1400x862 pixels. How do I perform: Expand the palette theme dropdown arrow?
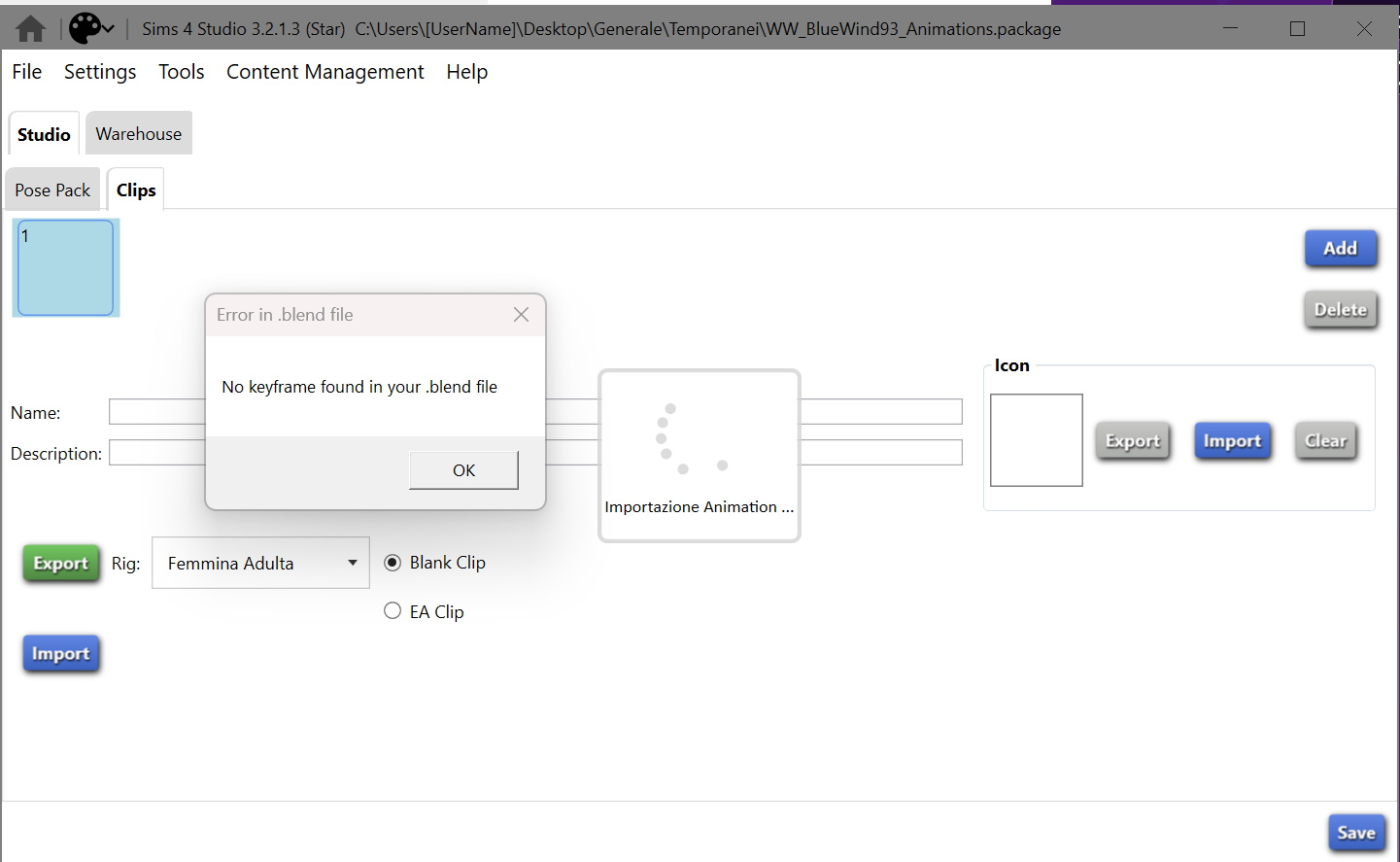[x=108, y=29]
